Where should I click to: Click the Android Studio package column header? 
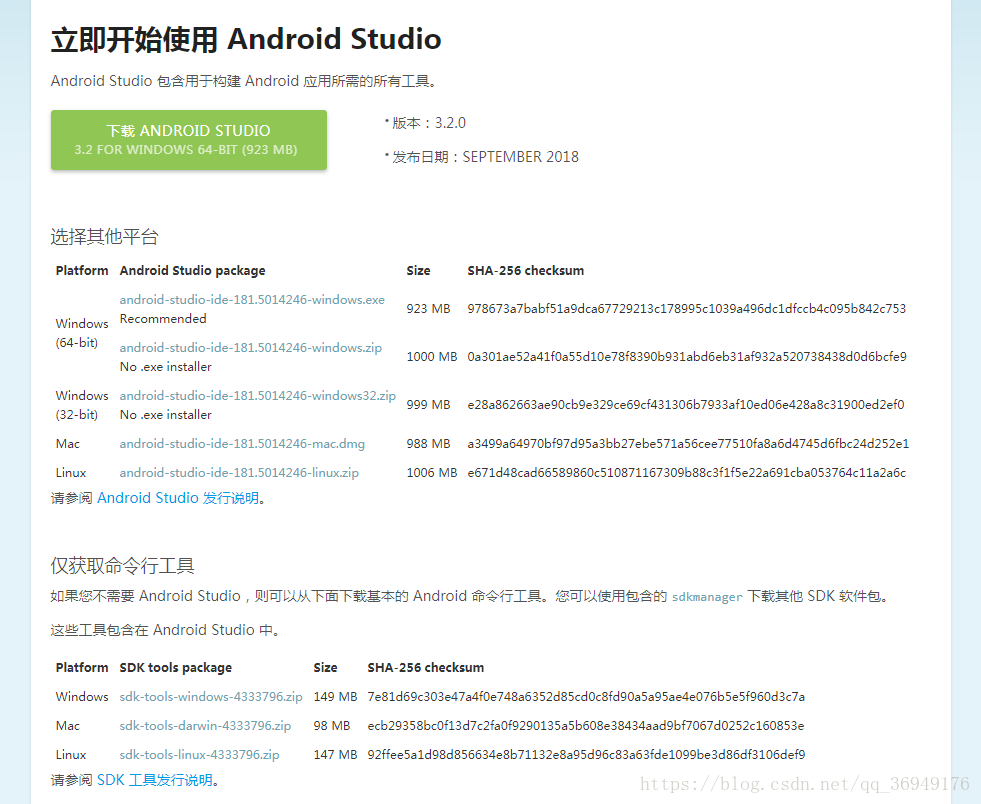pyautogui.click(x=193, y=270)
